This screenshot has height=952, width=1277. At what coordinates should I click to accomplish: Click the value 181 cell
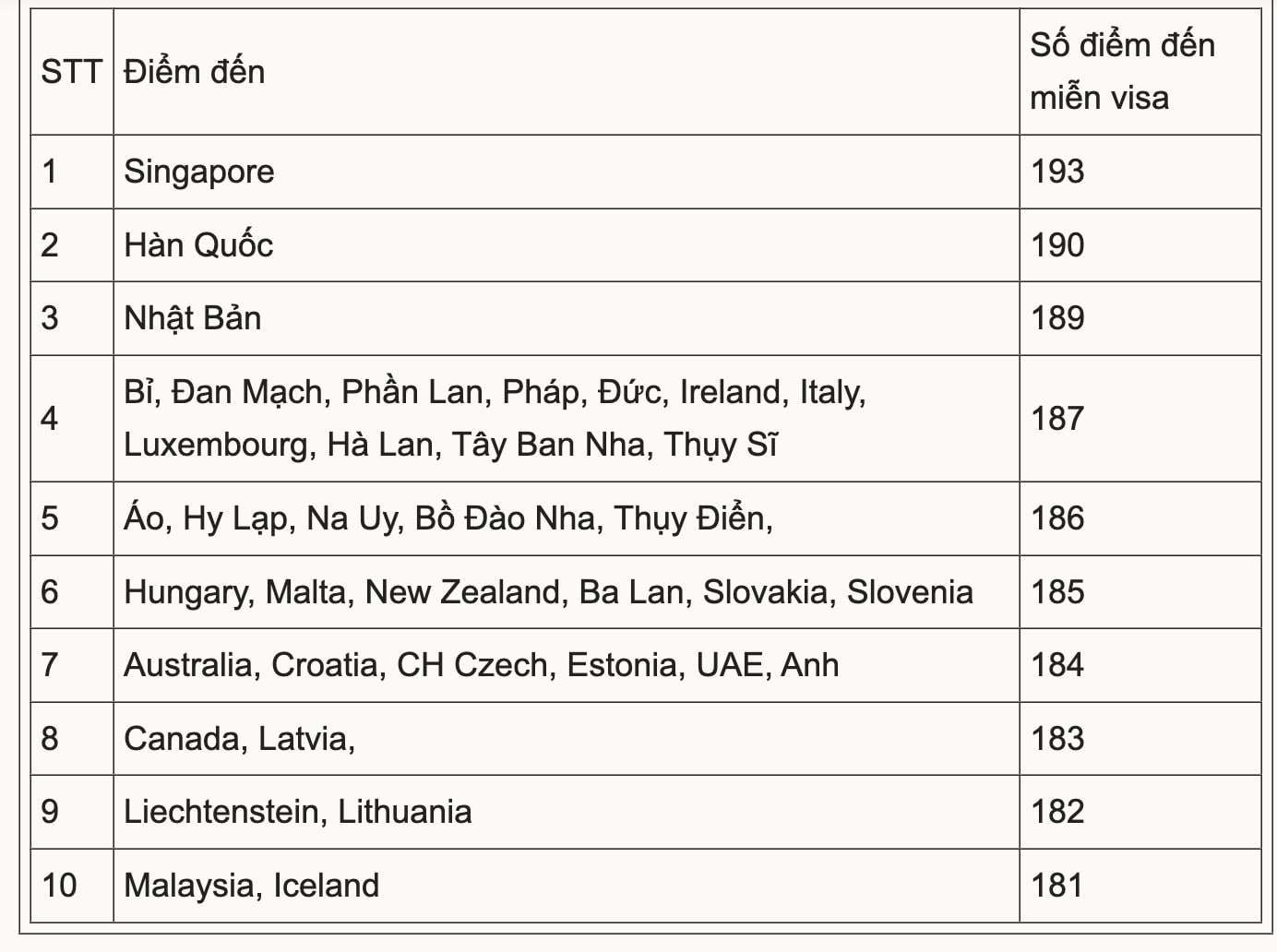(1057, 886)
